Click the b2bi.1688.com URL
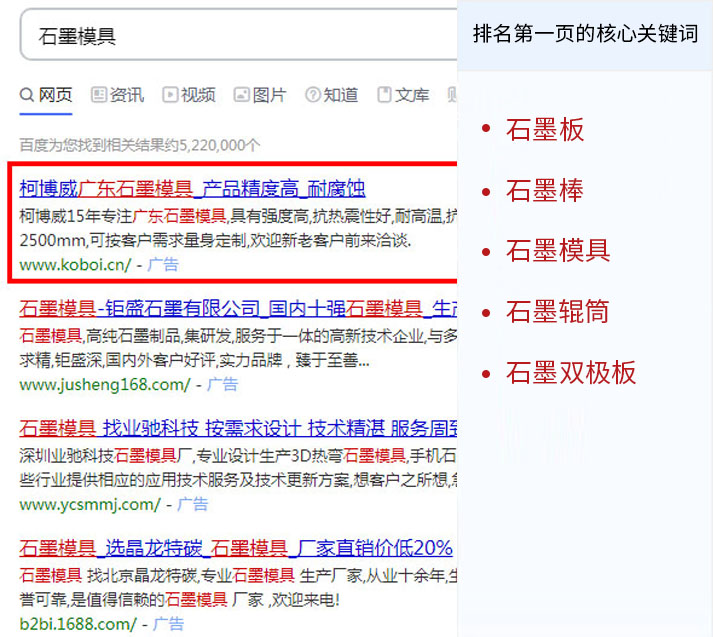 77,624
